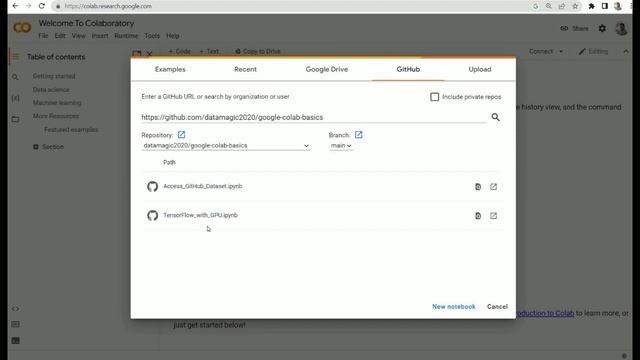640x360 pixels.
Task: Jump to Machine learning section
Action: click(x=57, y=103)
